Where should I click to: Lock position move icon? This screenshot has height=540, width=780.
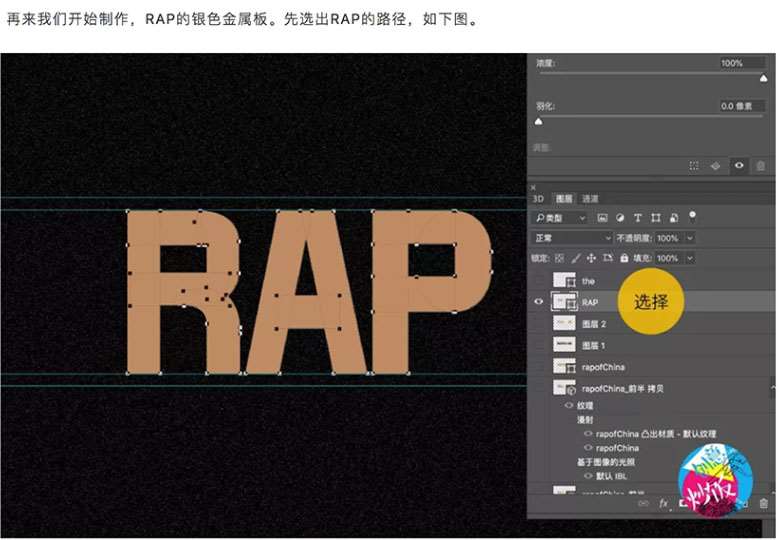click(x=591, y=258)
